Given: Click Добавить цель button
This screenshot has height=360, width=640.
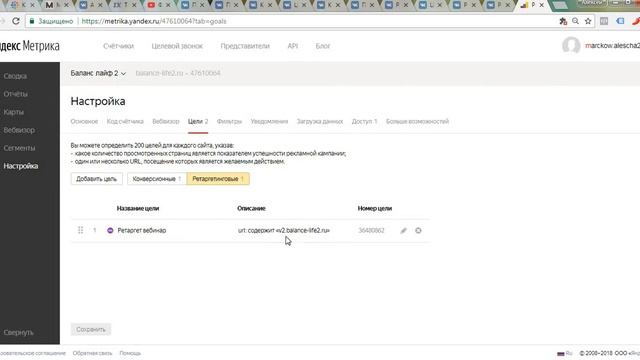Looking at the screenshot, I should (x=96, y=179).
